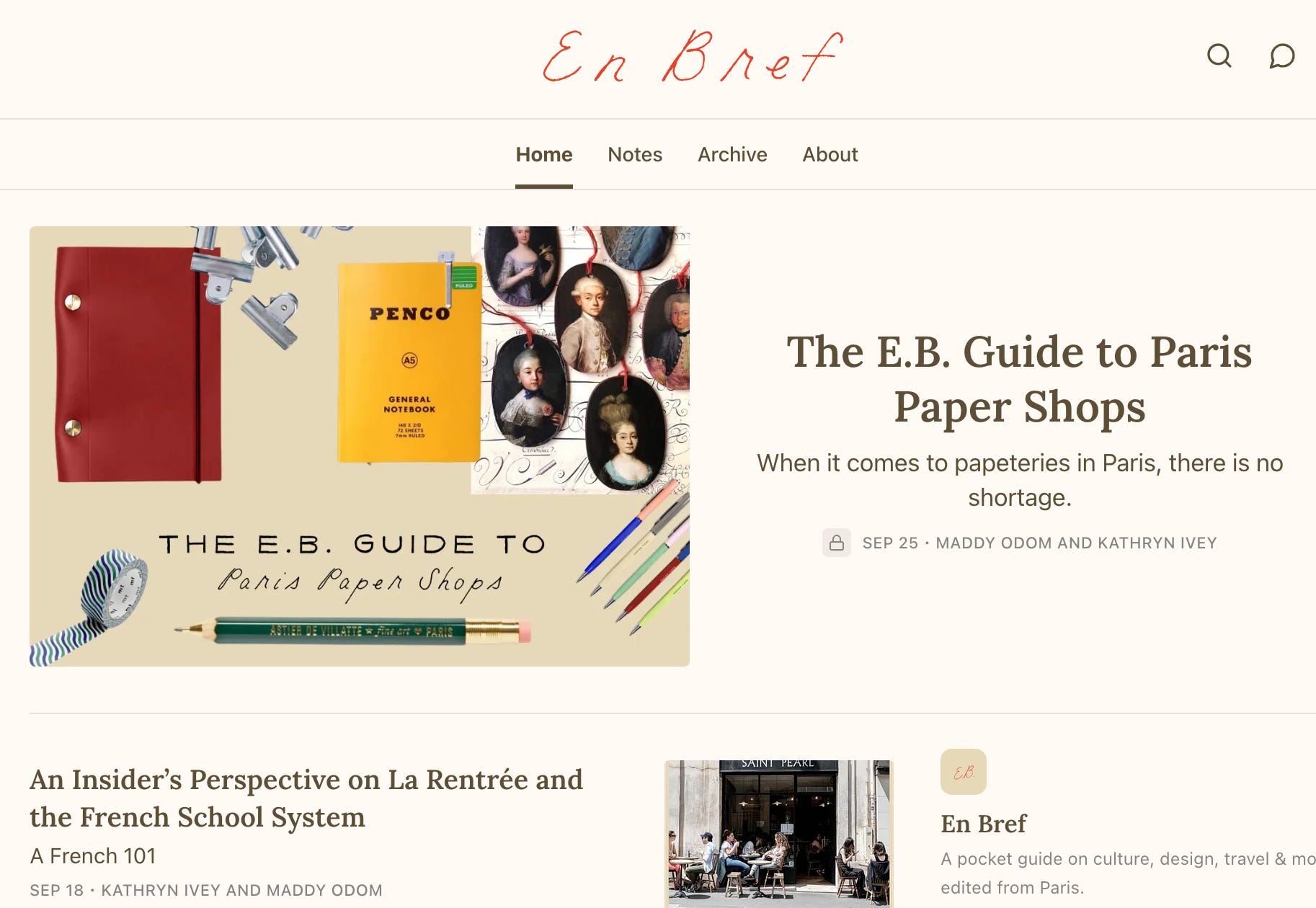Screen dimensions: 1316x908
Task: Click the A French 101 subtitle
Action: tap(93, 855)
